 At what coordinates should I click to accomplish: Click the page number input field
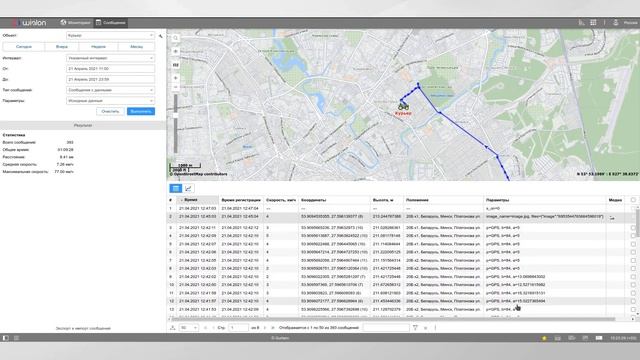[x=239, y=328]
